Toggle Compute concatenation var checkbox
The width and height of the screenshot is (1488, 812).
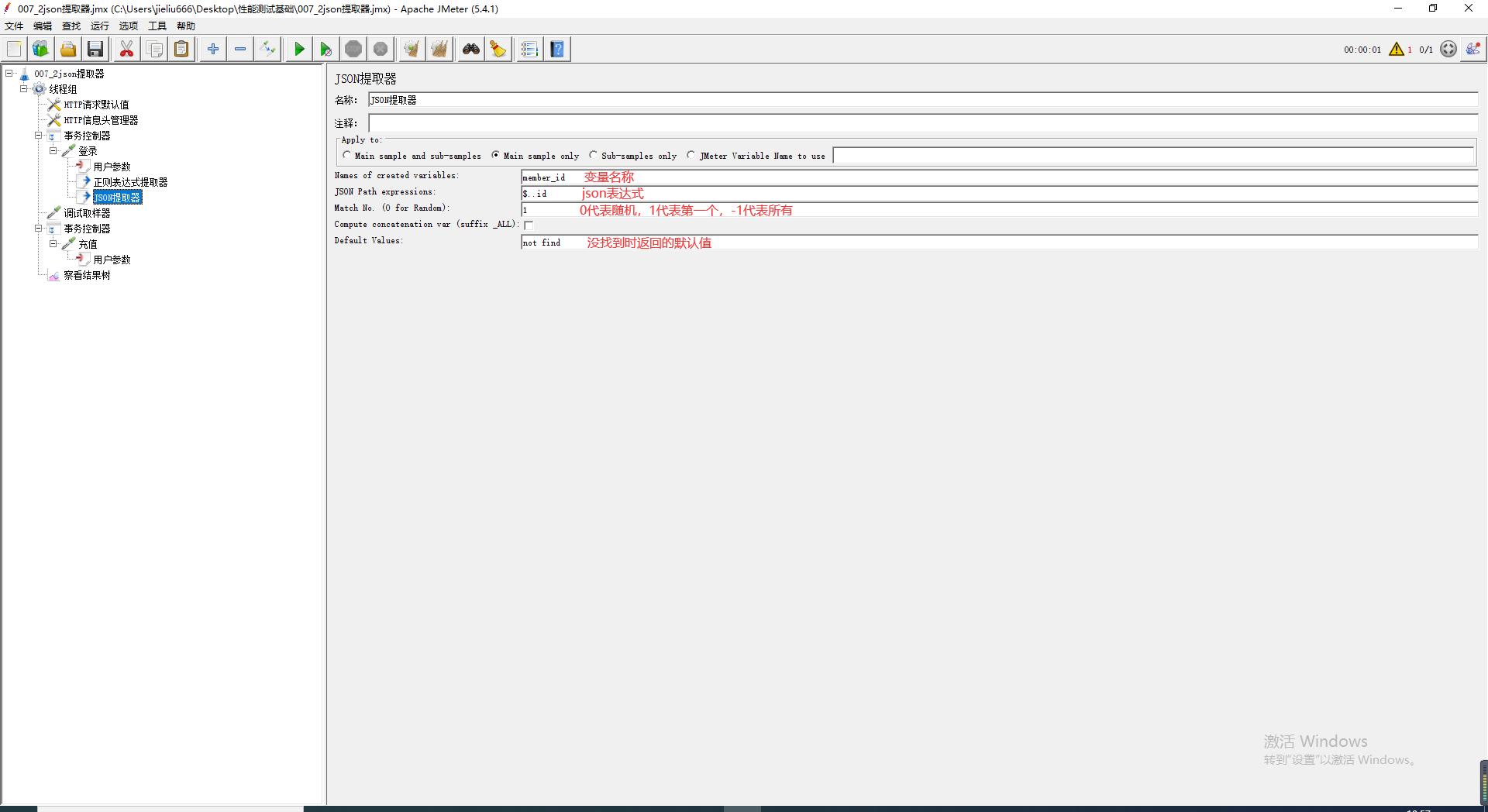[529, 225]
